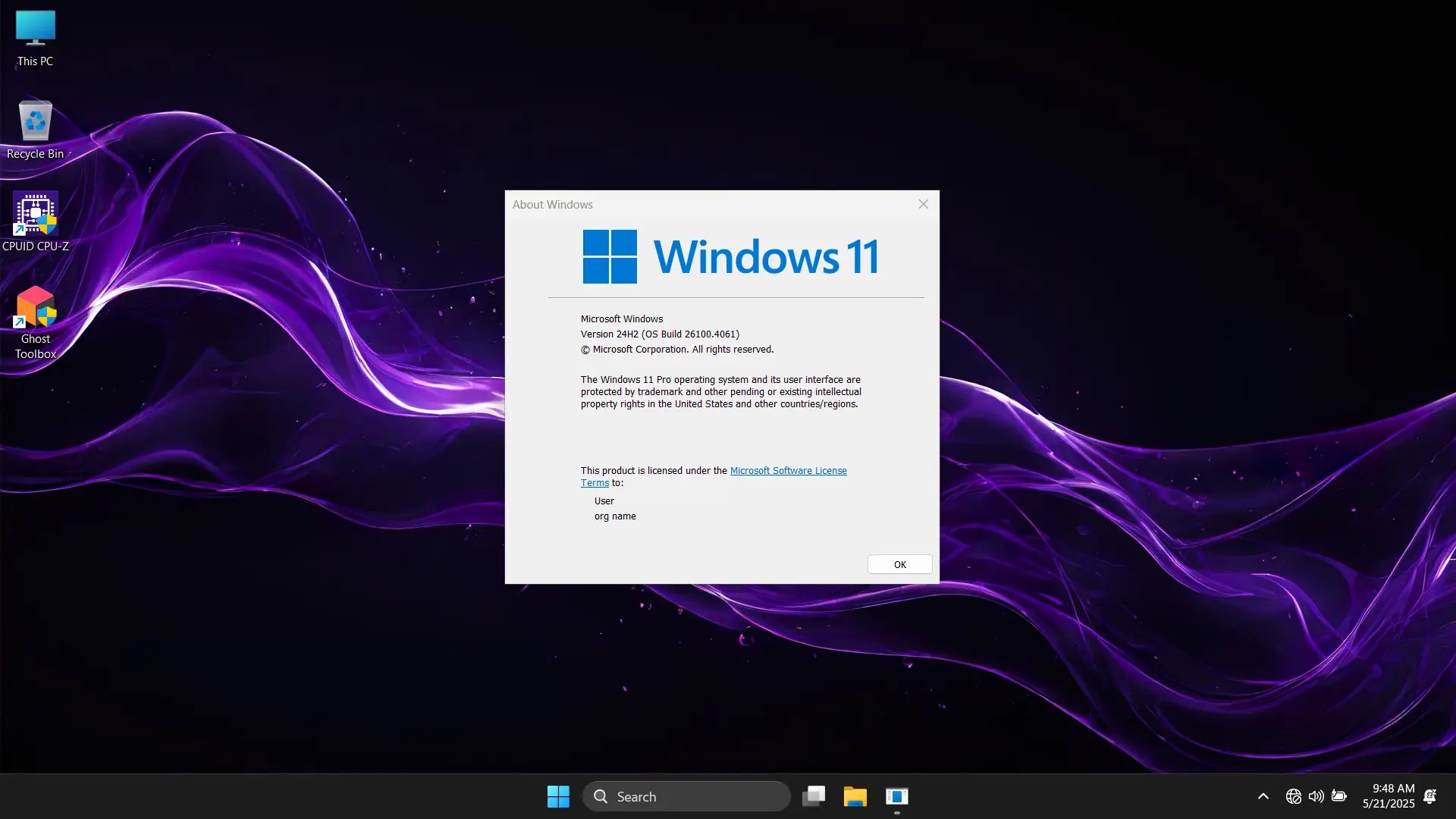Open File Explorer from the taskbar
The width and height of the screenshot is (1456, 819).
click(x=855, y=796)
